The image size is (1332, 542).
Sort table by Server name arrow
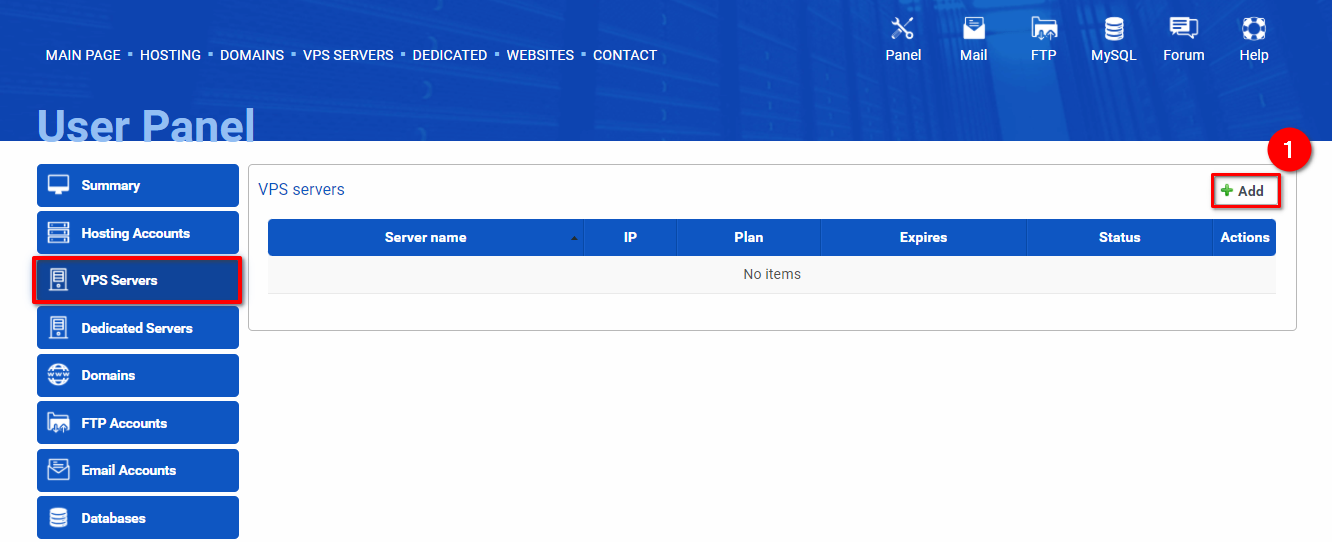click(x=574, y=238)
